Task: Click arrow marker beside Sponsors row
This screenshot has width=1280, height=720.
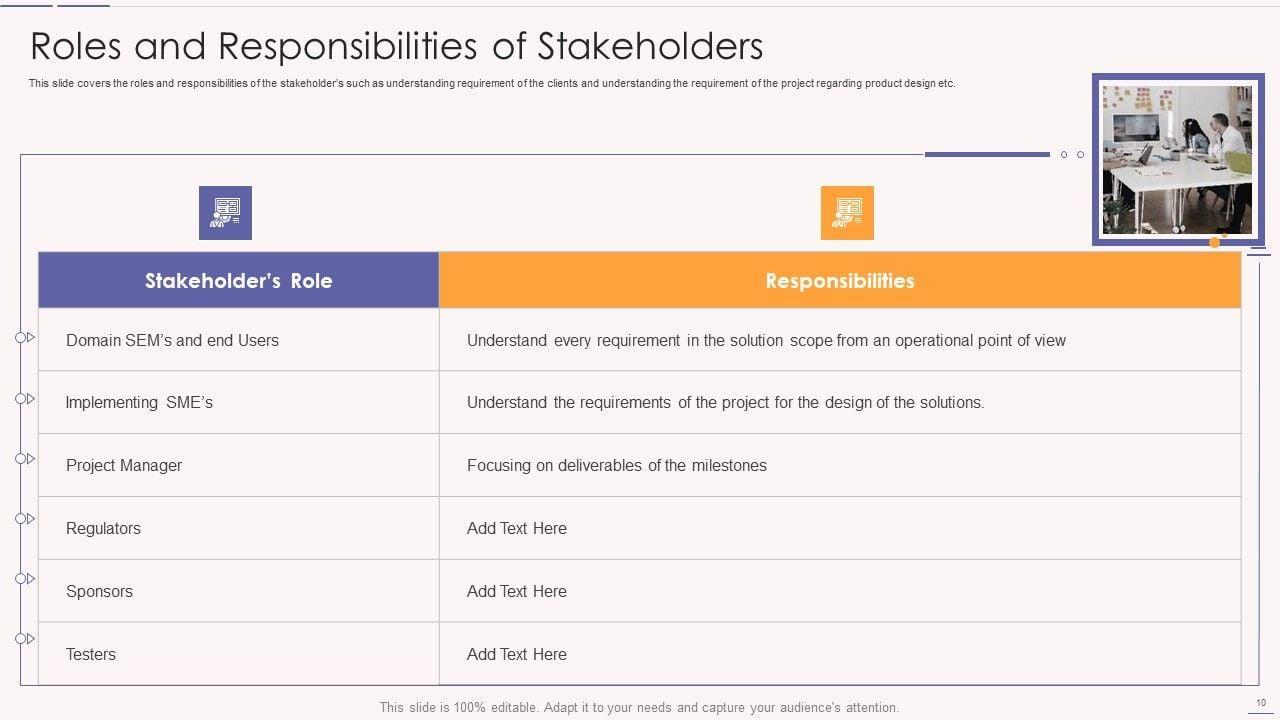Action: (x=26, y=579)
